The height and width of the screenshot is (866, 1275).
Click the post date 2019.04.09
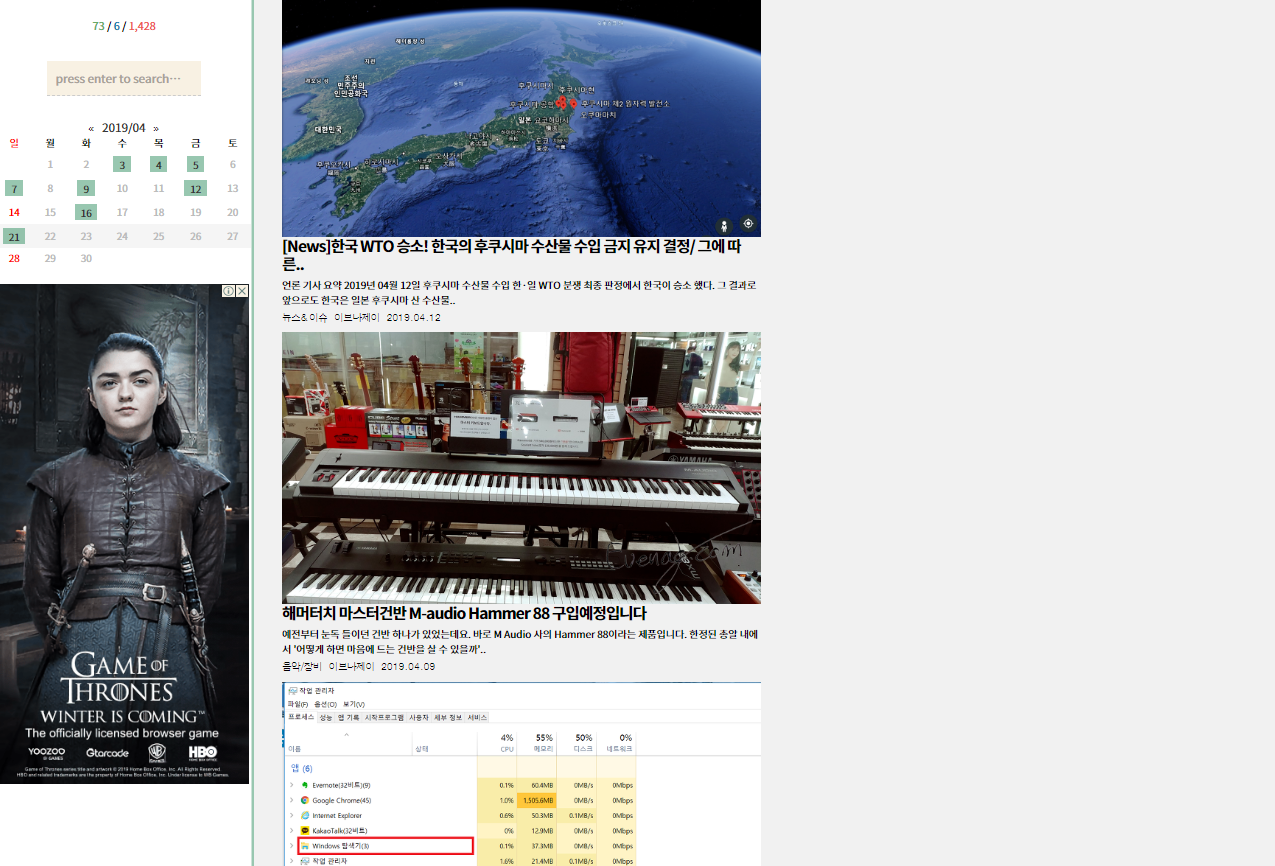click(x=408, y=667)
